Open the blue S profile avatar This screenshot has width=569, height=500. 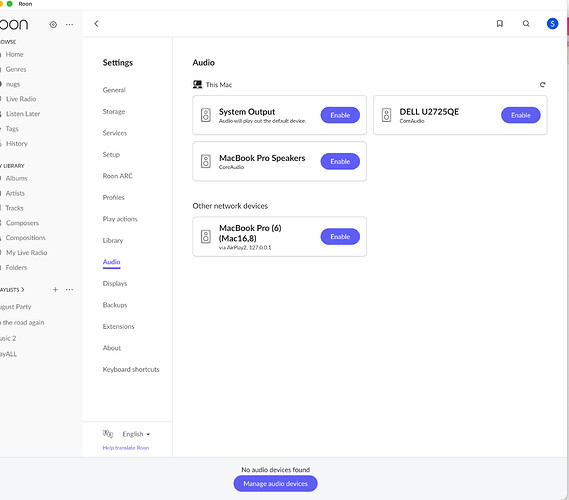(x=552, y=24)
